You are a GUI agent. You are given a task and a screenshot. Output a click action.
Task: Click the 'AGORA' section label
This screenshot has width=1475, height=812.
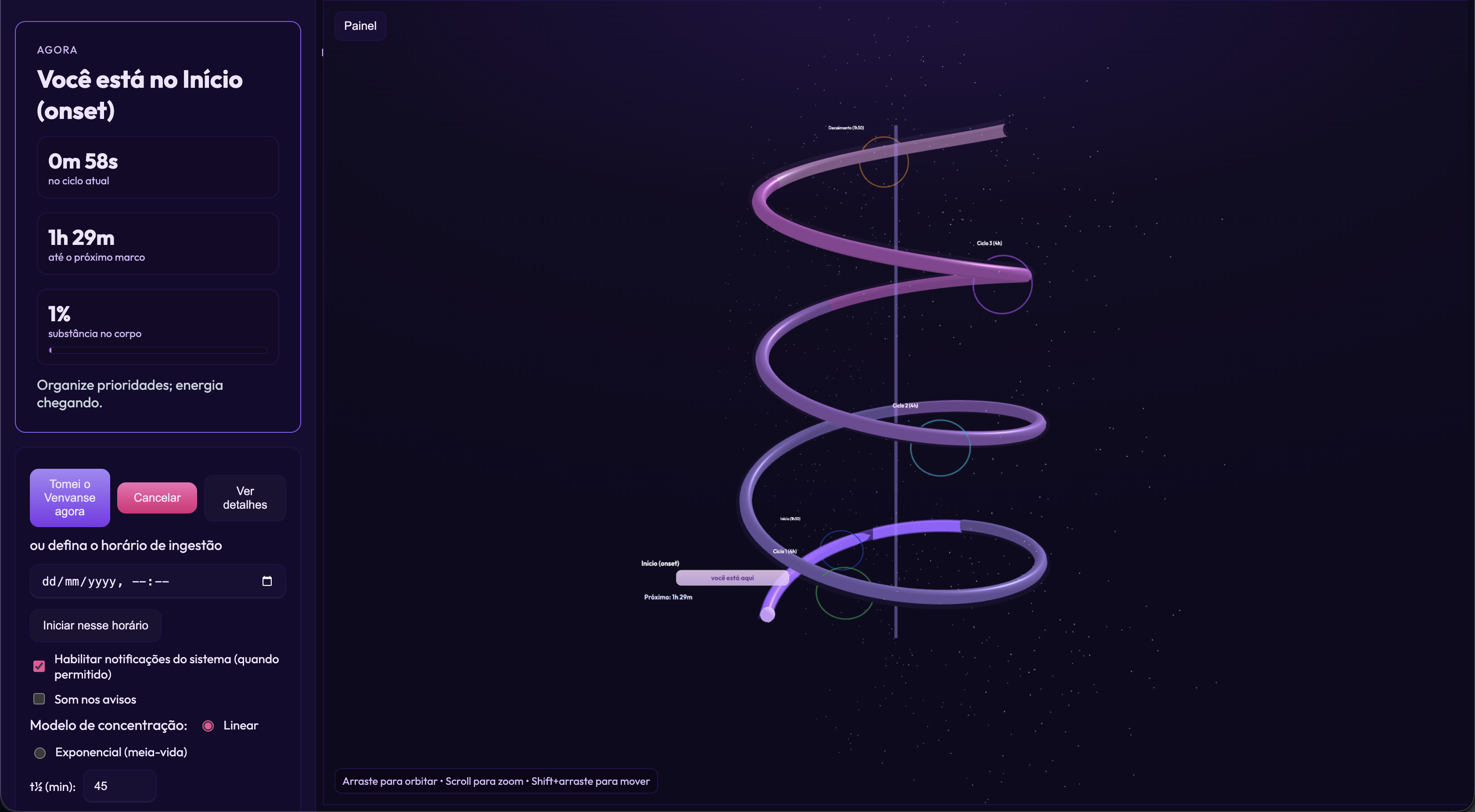[57, 50]
